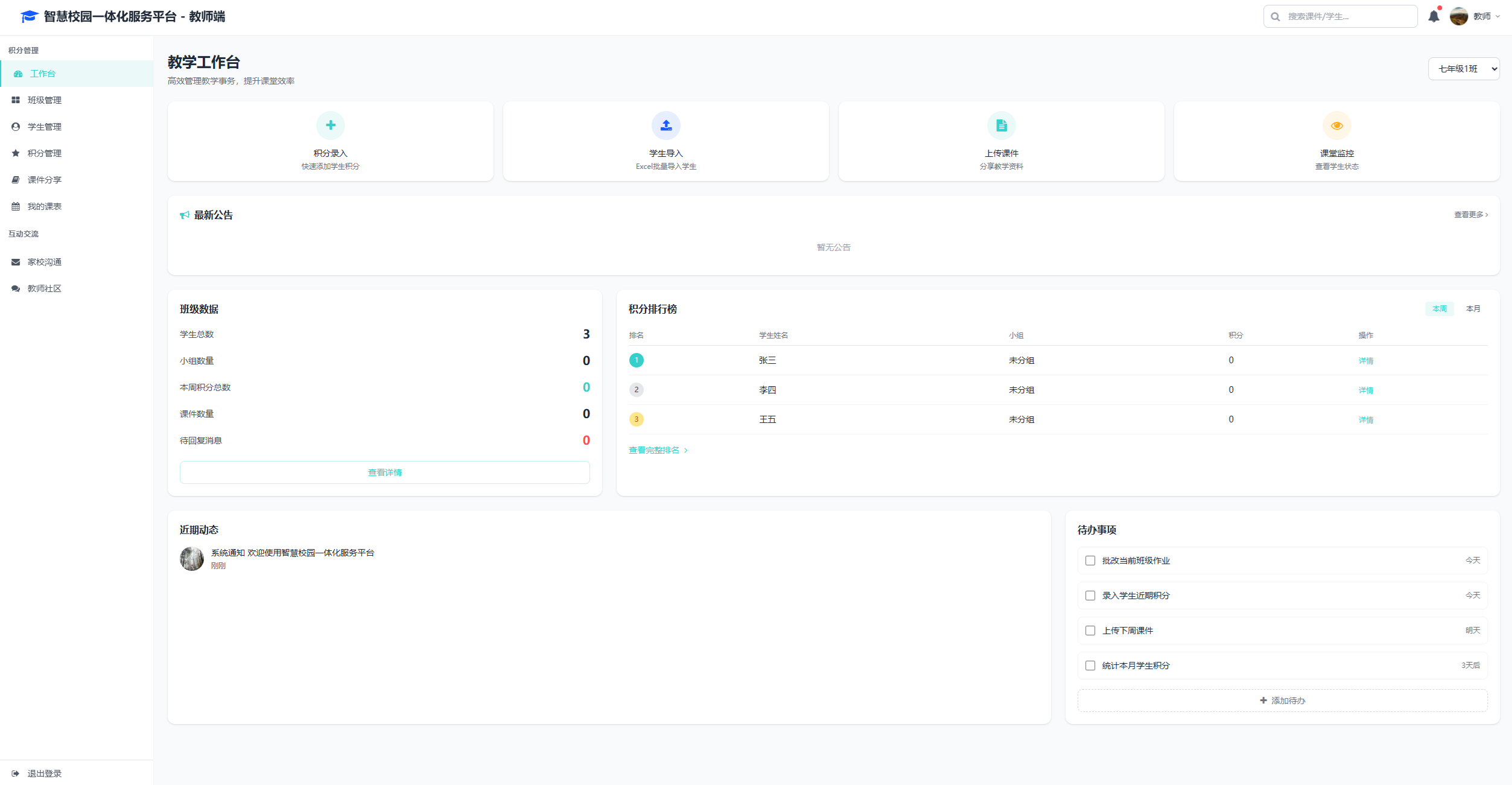The height and width of the screenshot is (785, 1512).
Task: Click the 添加待办 button
Action: click(1282, 701)
